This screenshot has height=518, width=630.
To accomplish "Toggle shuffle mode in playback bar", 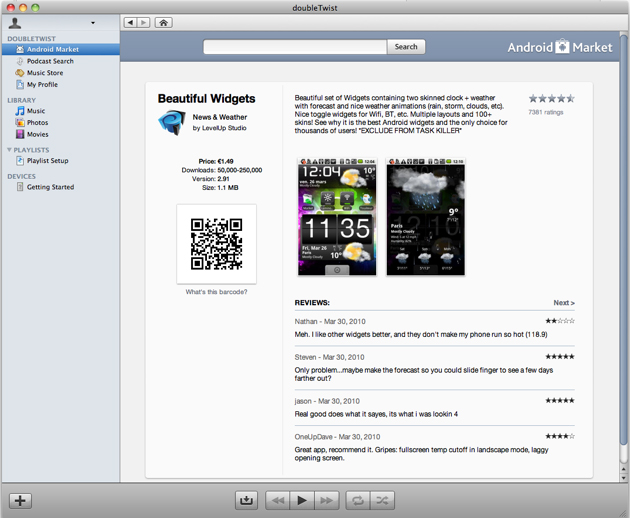I will (382, 500).
